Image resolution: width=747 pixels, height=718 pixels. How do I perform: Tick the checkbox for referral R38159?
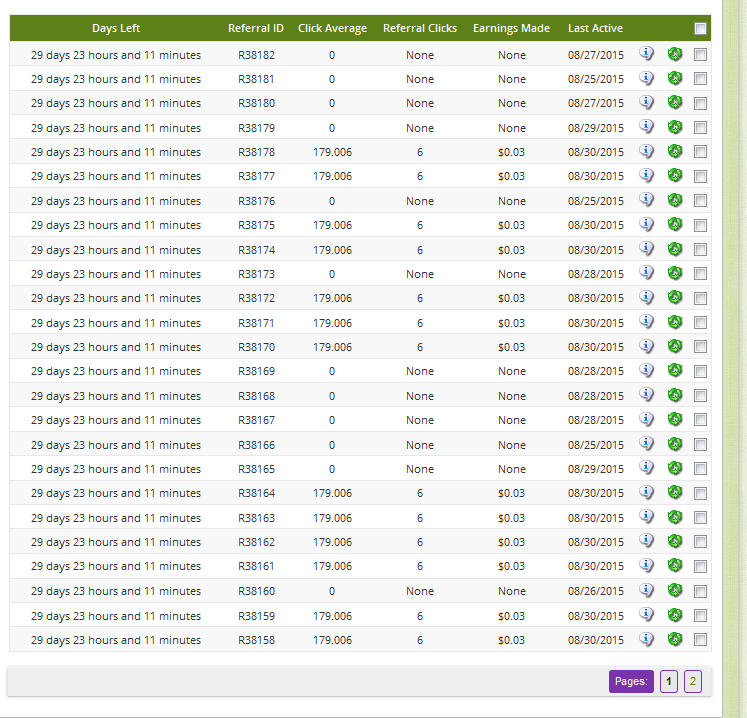point(700,615)
